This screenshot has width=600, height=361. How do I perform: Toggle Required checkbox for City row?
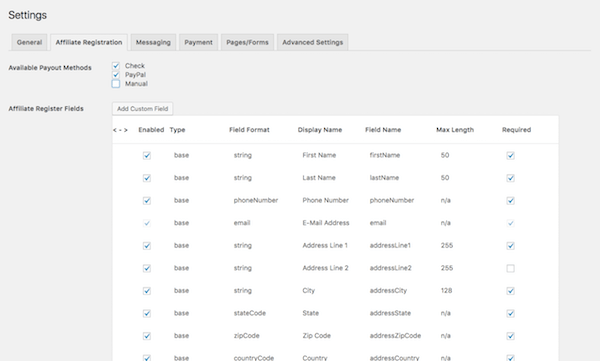[510, 291]
